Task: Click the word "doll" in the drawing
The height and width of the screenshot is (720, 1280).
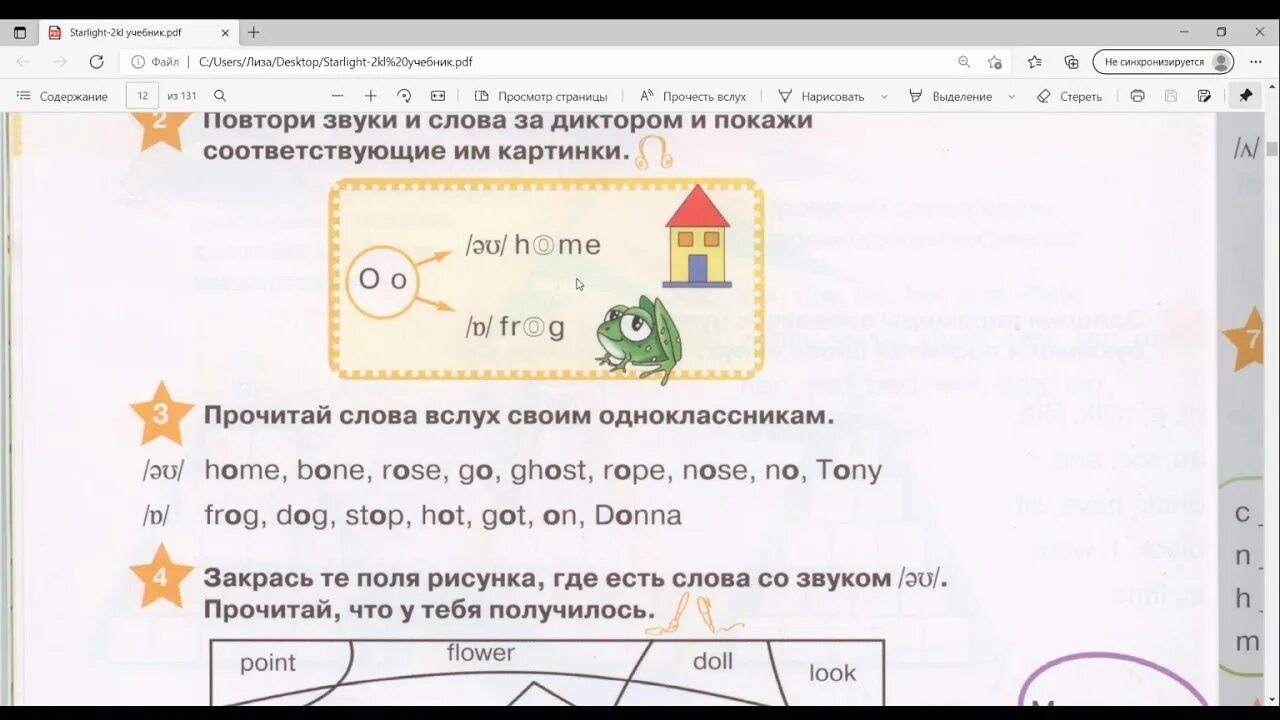Action: coord(713,661)
